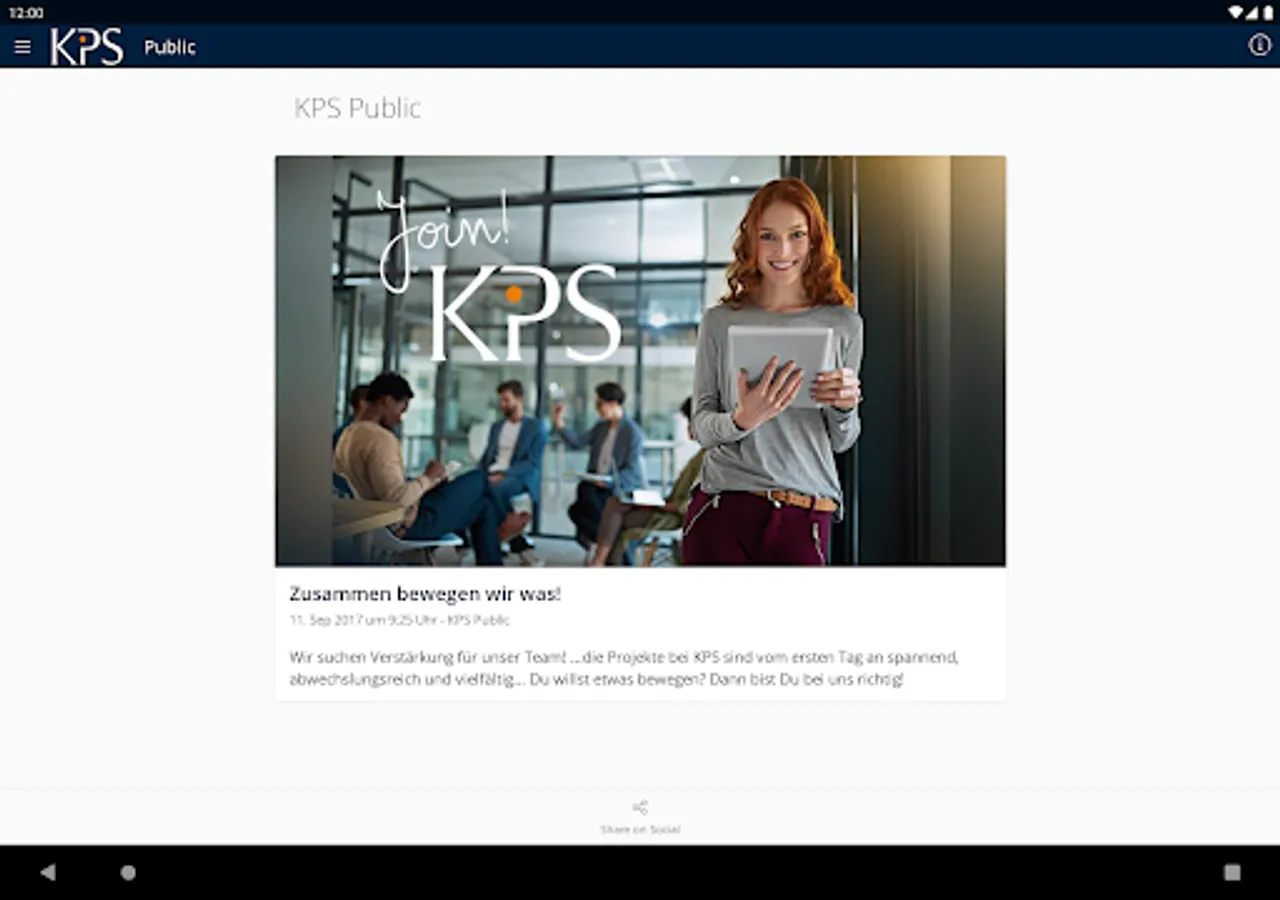Open the hamburger navigation menu
The width and height of the screenshot is (1280, 900).
(x=22, y=47)
